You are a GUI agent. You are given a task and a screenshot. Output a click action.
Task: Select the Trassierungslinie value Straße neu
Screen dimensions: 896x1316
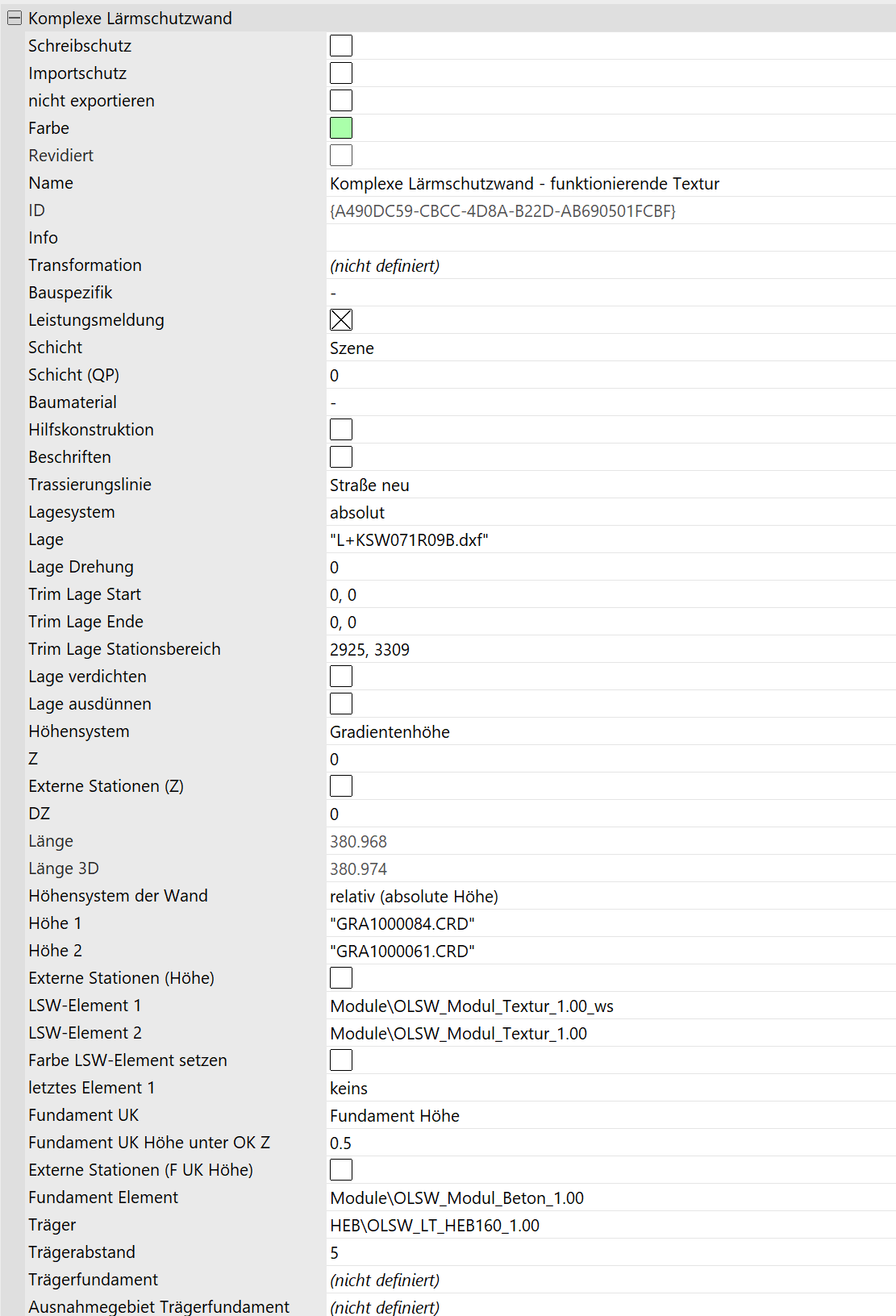369,485
